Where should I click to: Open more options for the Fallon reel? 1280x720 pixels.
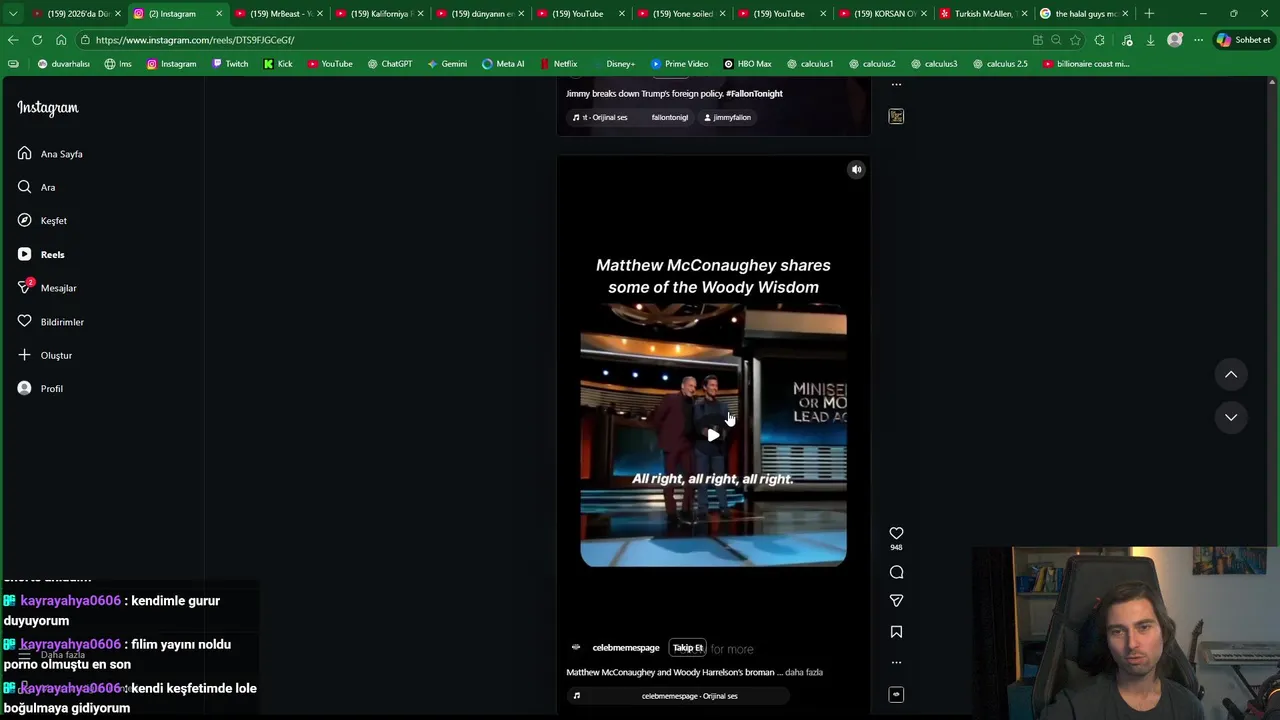click(x=896, y=85)
